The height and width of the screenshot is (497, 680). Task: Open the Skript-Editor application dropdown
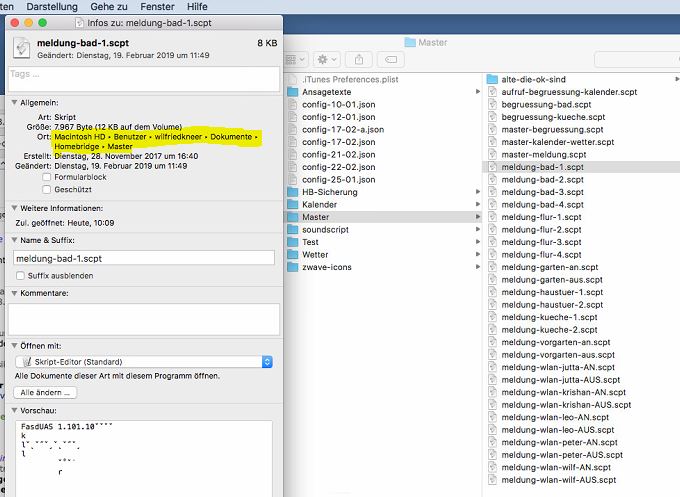[144, 361]
